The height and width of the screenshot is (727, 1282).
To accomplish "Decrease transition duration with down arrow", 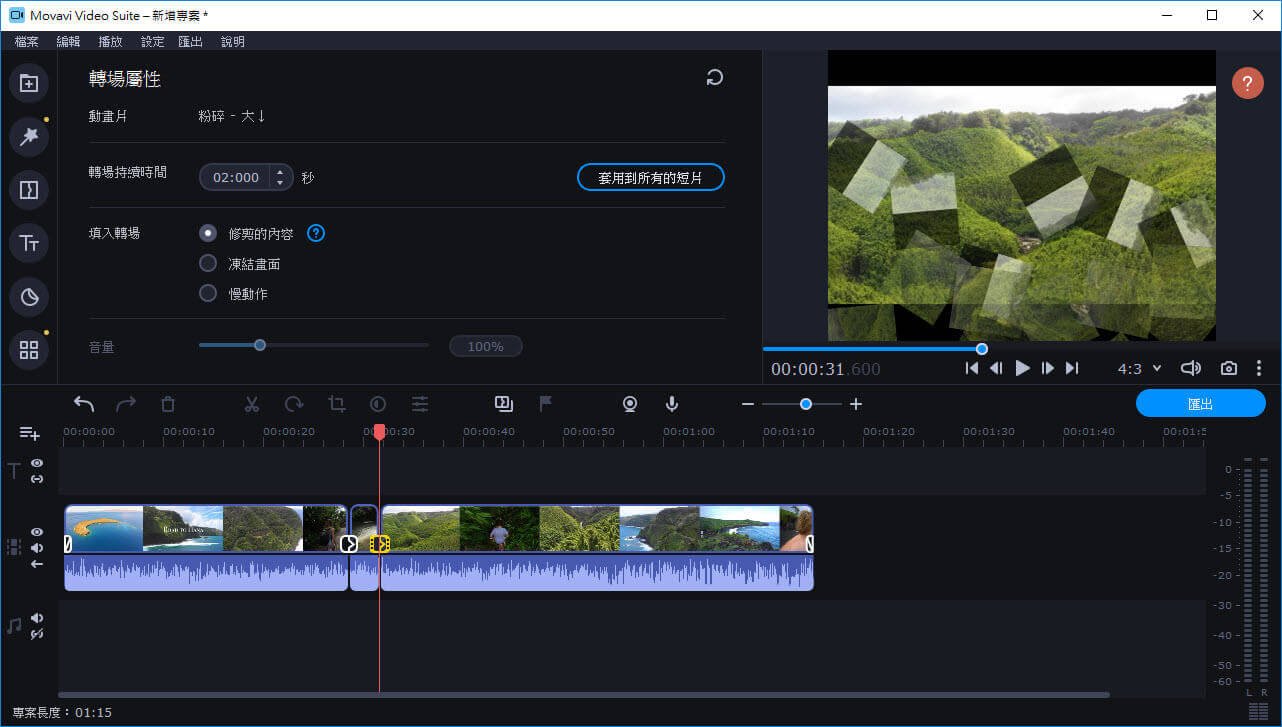I will pos(279,183).
